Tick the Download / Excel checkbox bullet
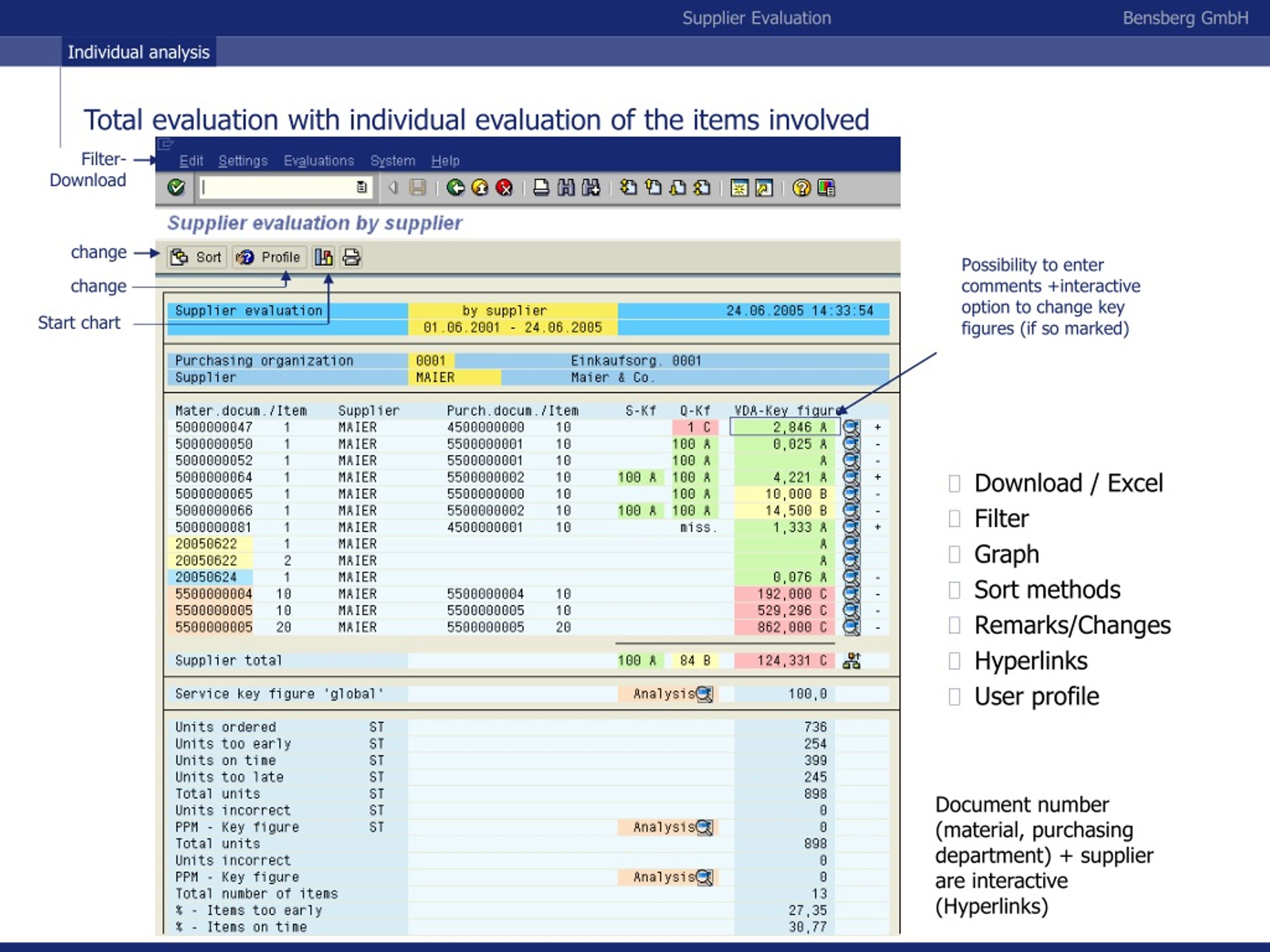Image resolution: width=1270 pixels, height=952 pixels. pyautogui.click(x=954, y=483)
